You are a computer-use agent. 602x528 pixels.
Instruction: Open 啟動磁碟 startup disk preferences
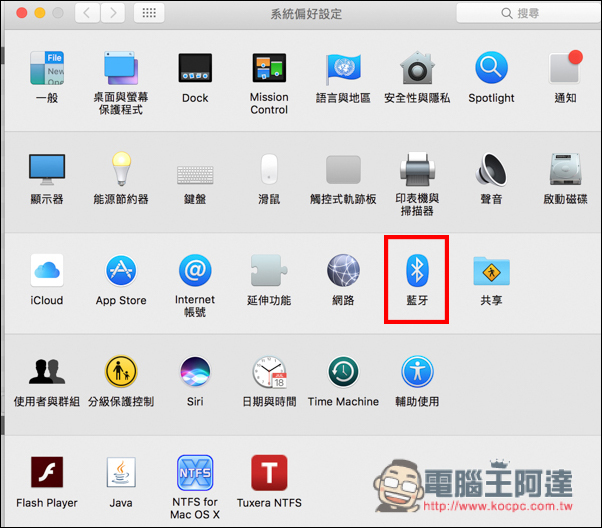coord(566,169)
